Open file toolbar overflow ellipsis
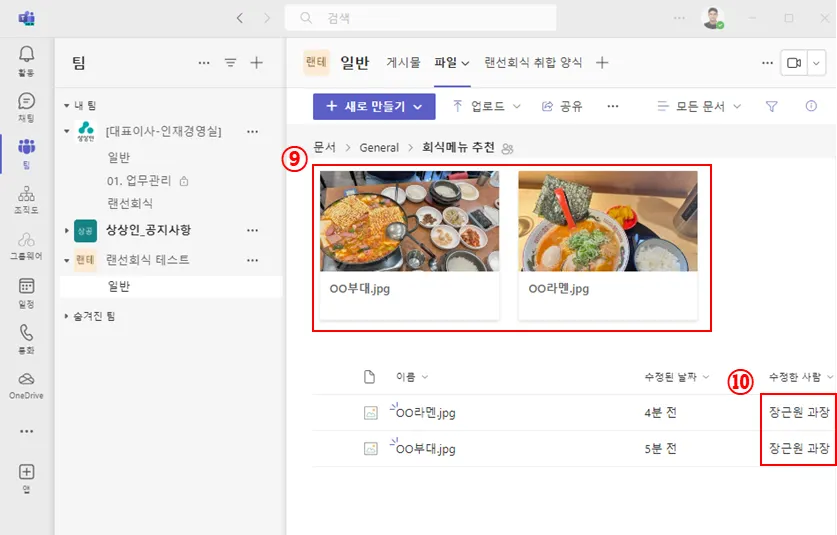Screen dimensions: 837x535 (x=613, y=106)
